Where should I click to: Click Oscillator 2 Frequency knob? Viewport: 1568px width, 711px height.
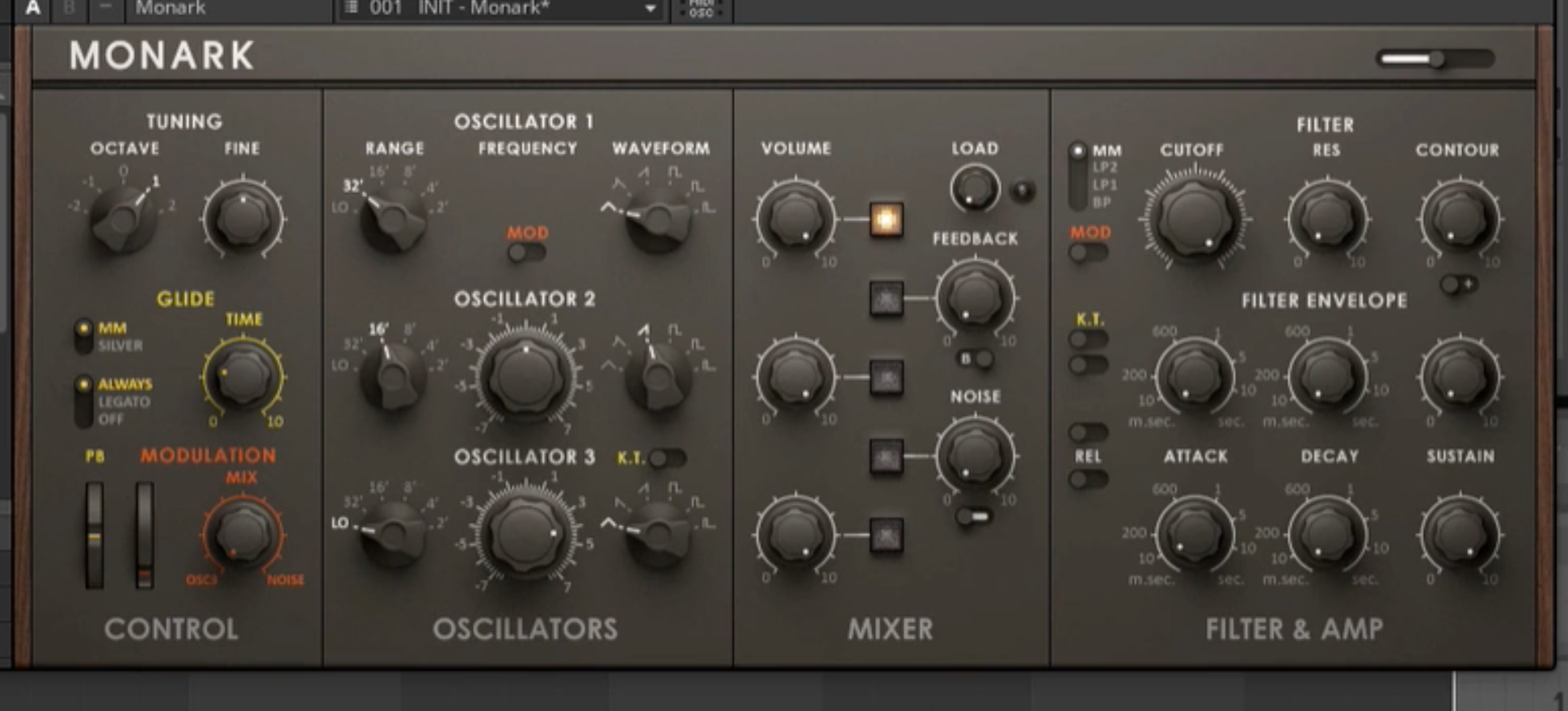click(x=526, y=377)
